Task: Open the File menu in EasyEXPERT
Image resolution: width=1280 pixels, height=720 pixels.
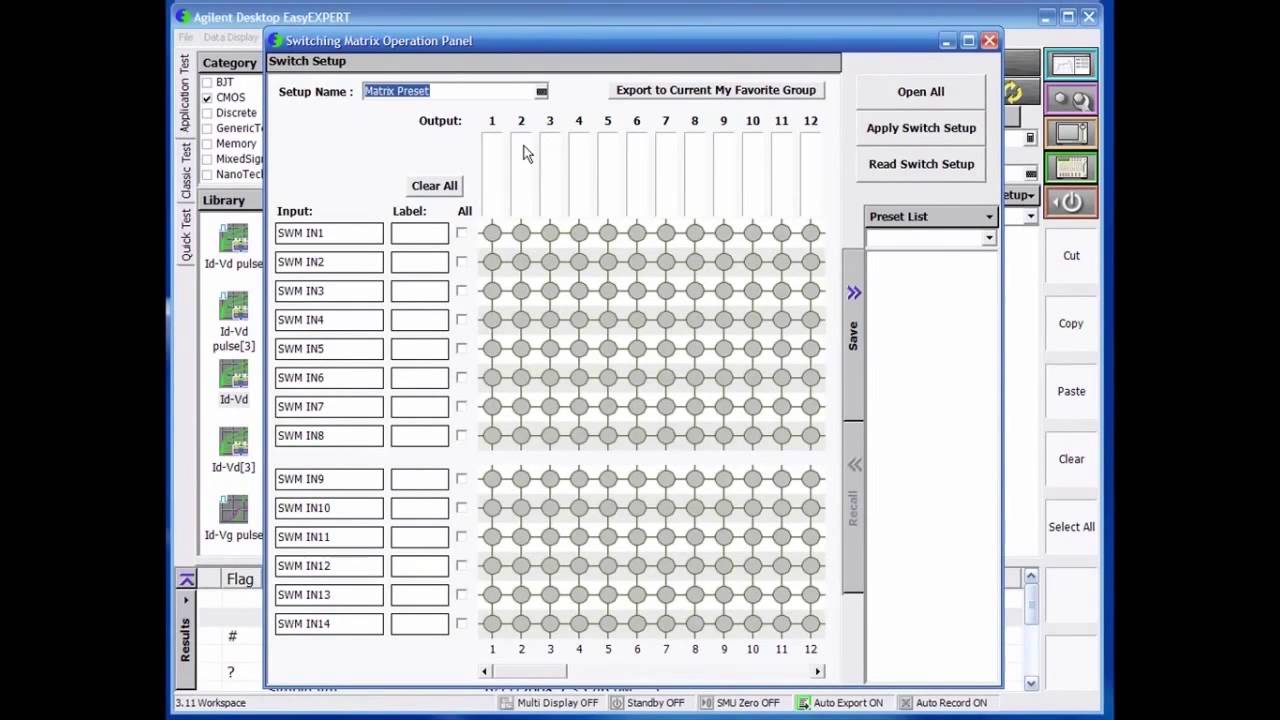Action: (x=185, y=37)
